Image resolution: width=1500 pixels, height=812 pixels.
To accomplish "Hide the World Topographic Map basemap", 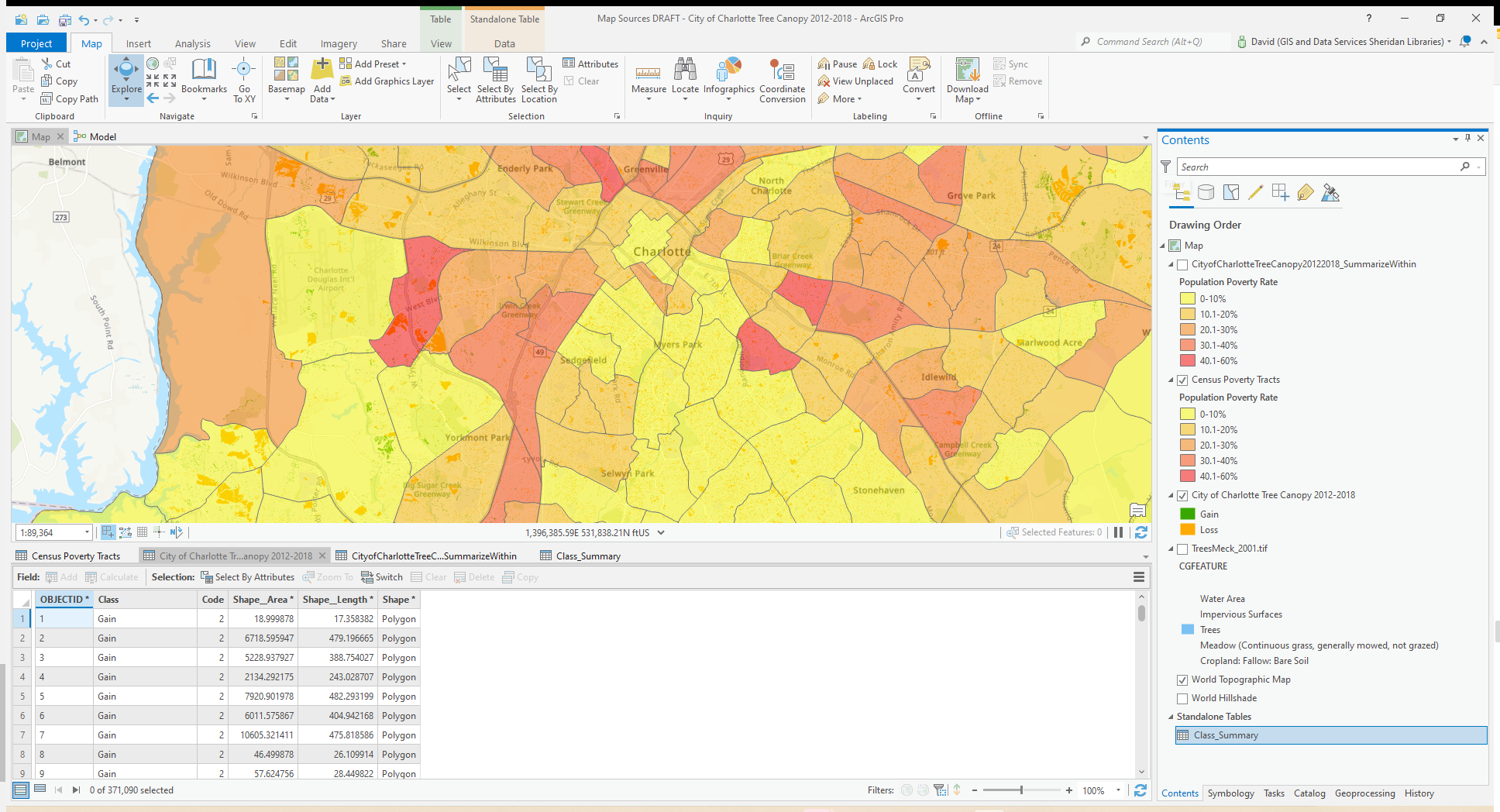I will pyautogui.click(x=1182, y=680).
